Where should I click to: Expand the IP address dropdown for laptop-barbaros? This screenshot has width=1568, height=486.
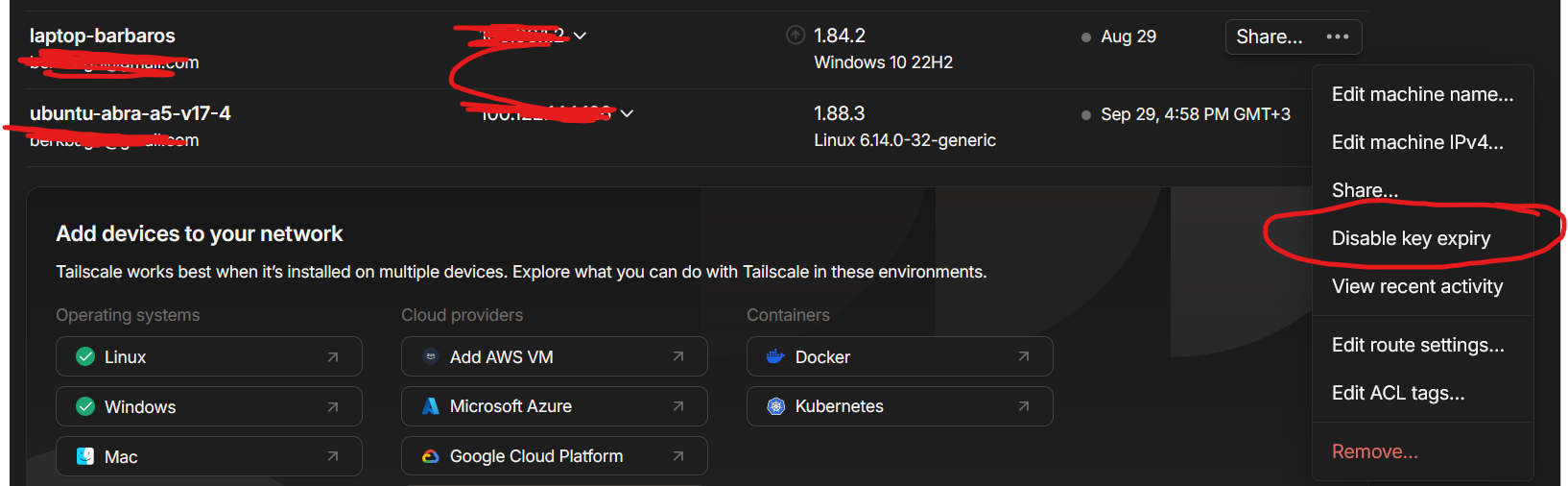coord(580,36)
